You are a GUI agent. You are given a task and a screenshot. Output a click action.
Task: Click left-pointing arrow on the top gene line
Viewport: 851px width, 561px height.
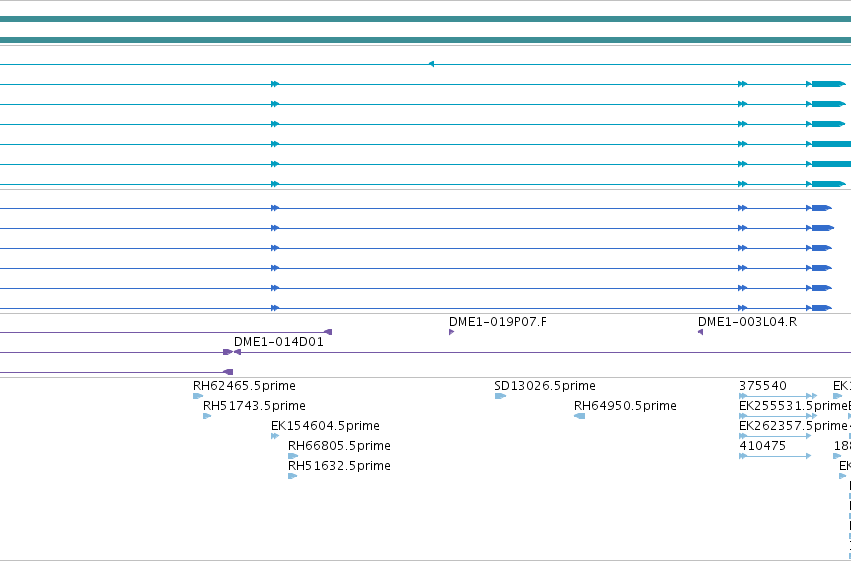[x=431, y=64]
